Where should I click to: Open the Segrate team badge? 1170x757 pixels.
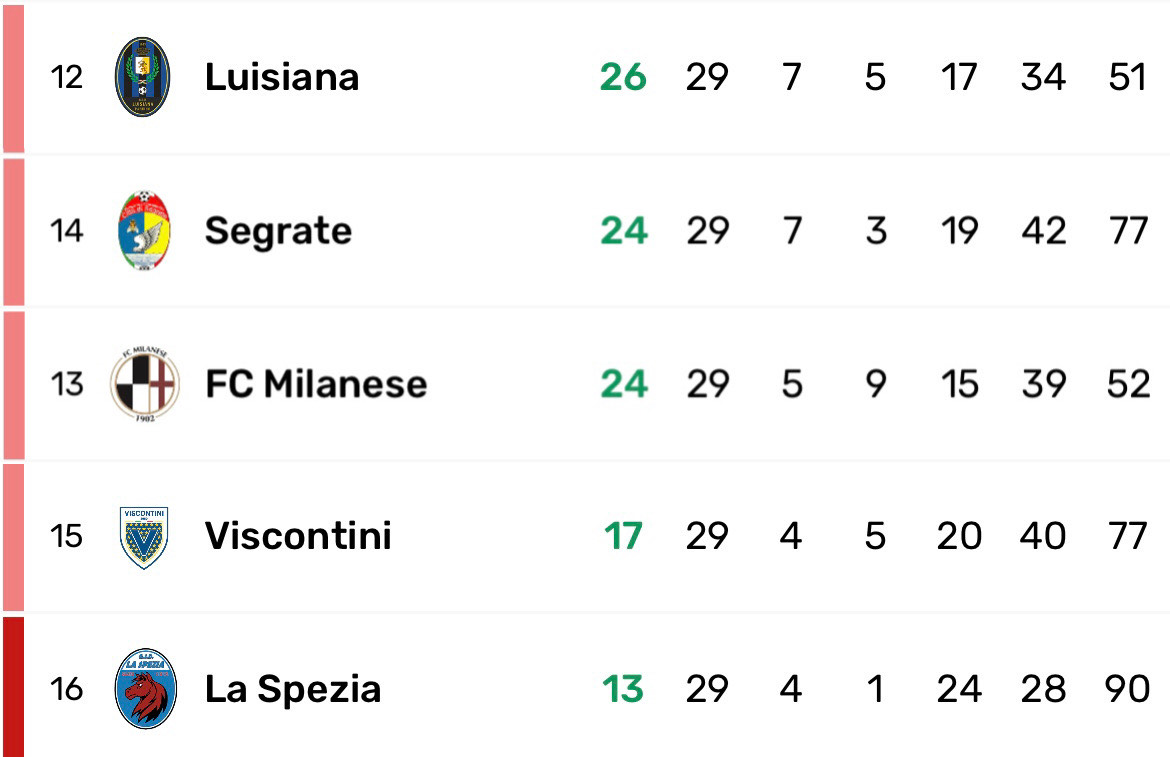click(x=143, y=231)
